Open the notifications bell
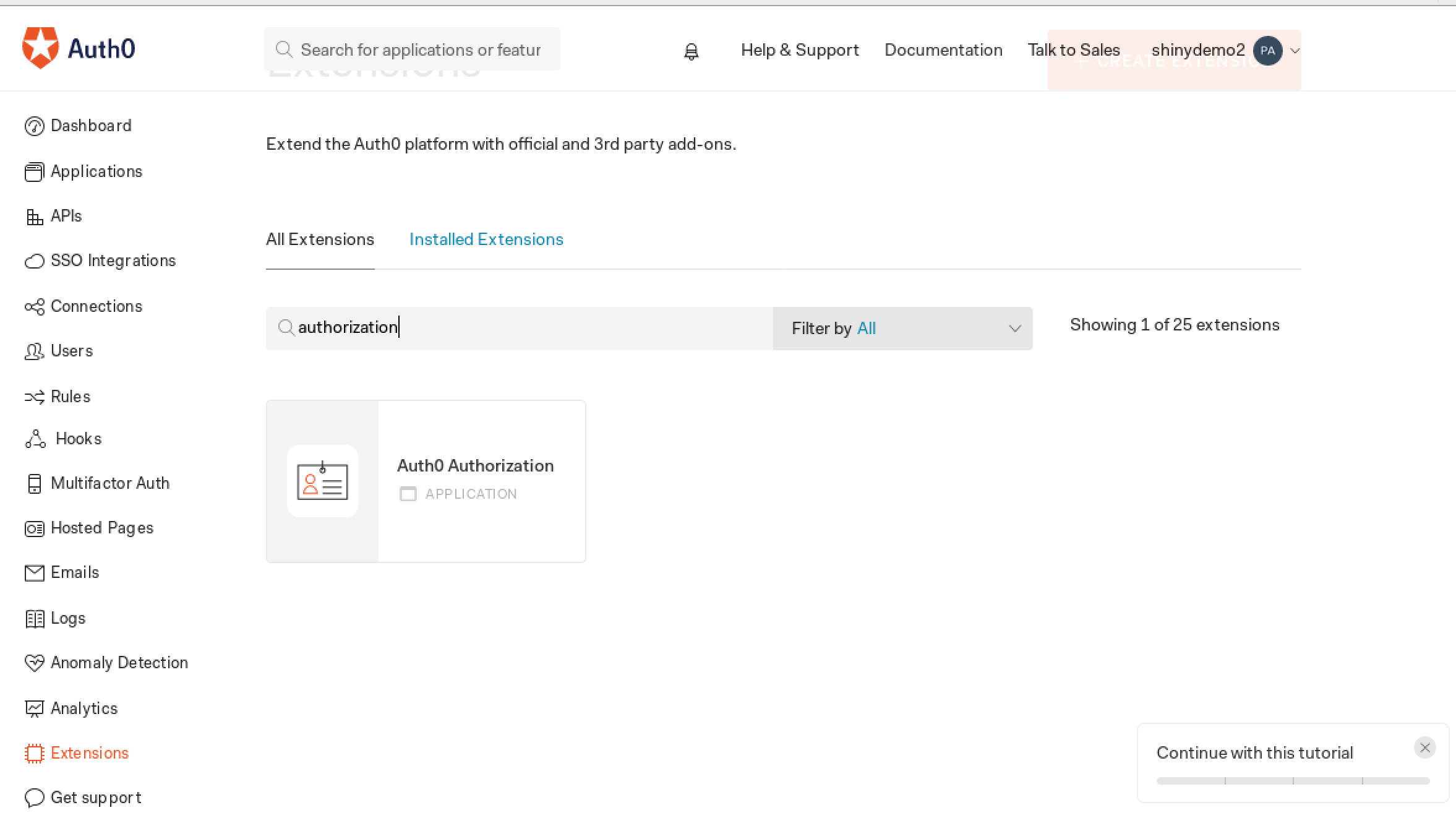The height and width of the screenshot is (818, 1456). [691, 51]
